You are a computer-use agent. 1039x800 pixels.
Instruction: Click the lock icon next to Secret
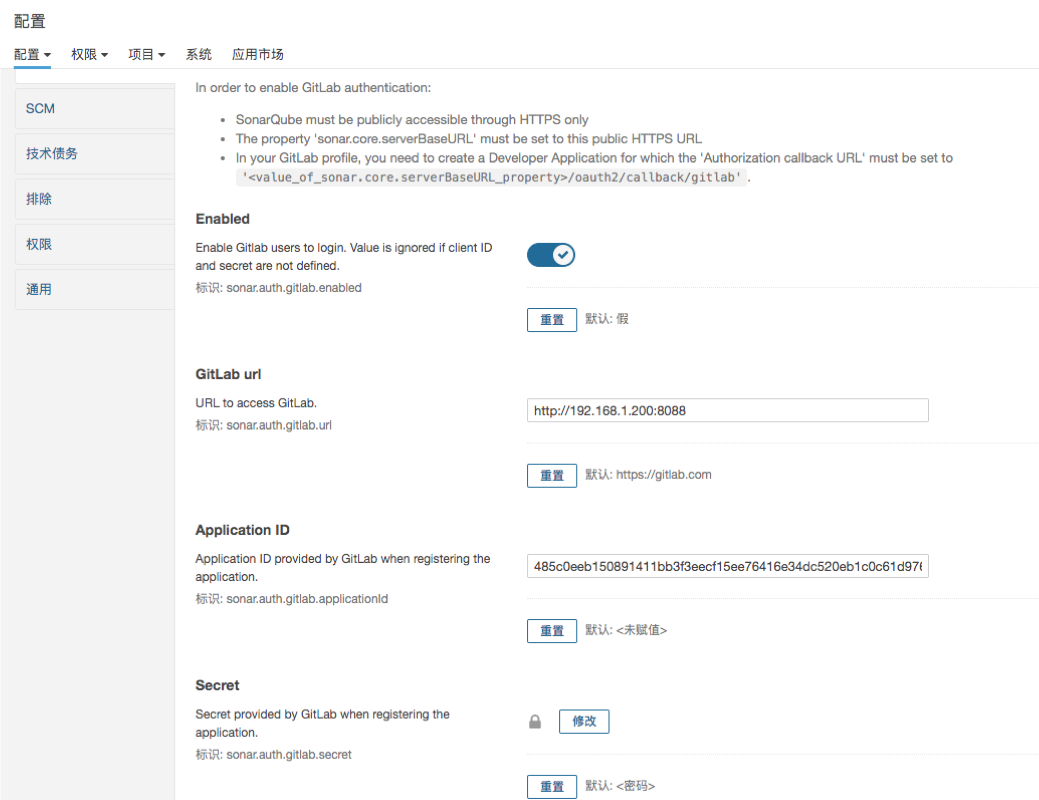pos(535,722)
